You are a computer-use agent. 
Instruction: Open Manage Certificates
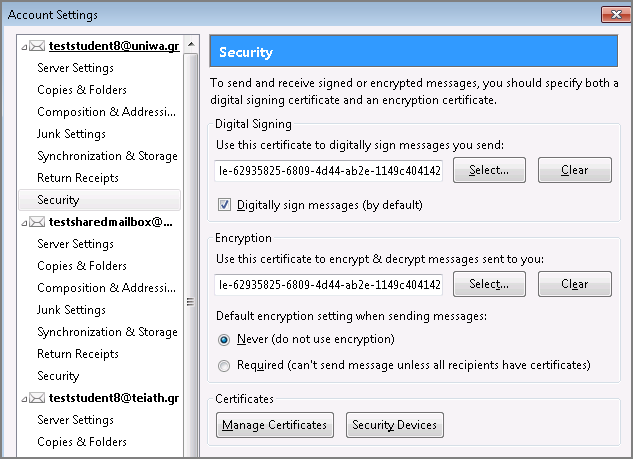275,425
